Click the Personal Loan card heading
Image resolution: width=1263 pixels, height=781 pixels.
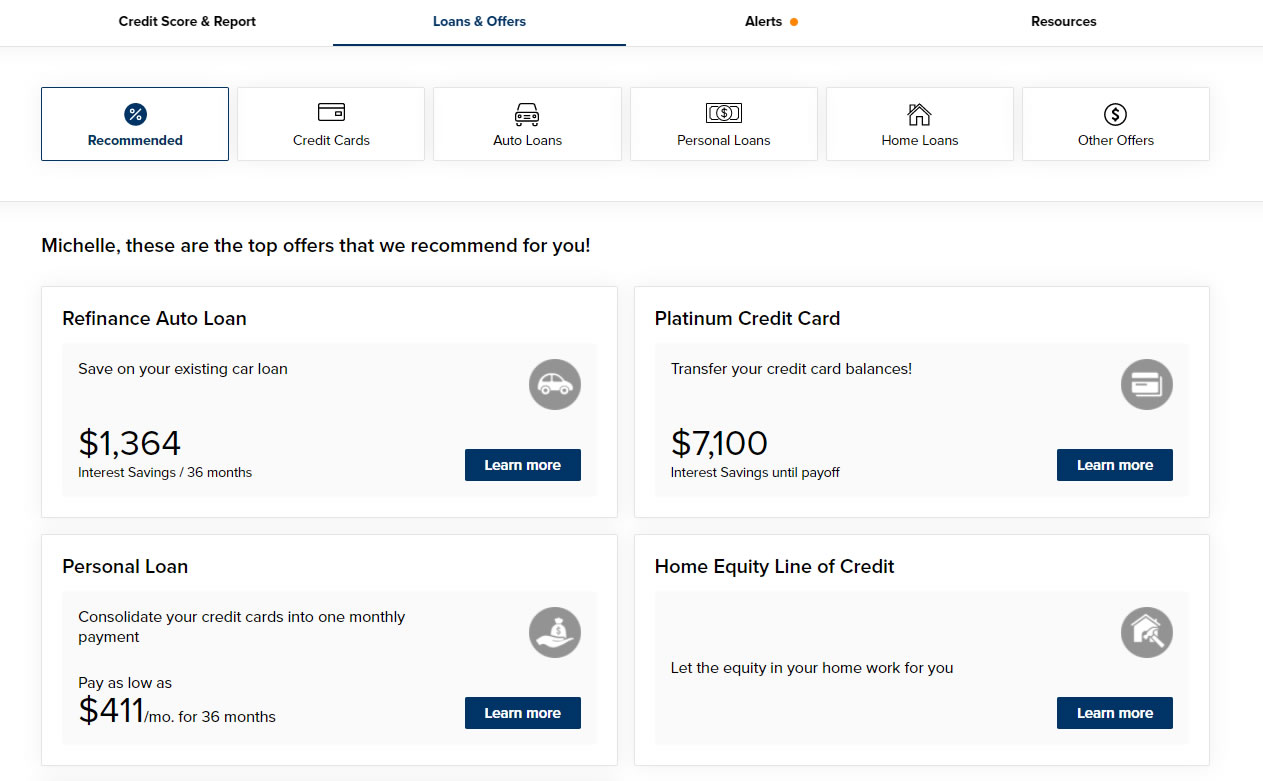coord(125,567)
